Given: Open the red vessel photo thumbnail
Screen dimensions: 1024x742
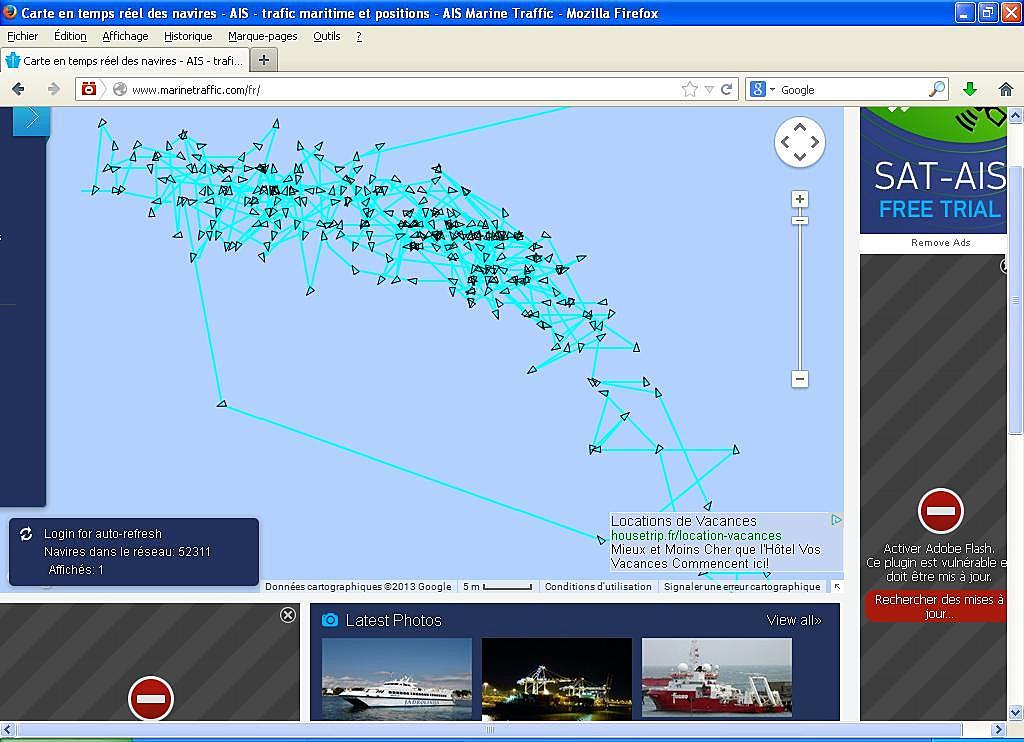Looking at the screenshot, I should (x=716, y=679).
